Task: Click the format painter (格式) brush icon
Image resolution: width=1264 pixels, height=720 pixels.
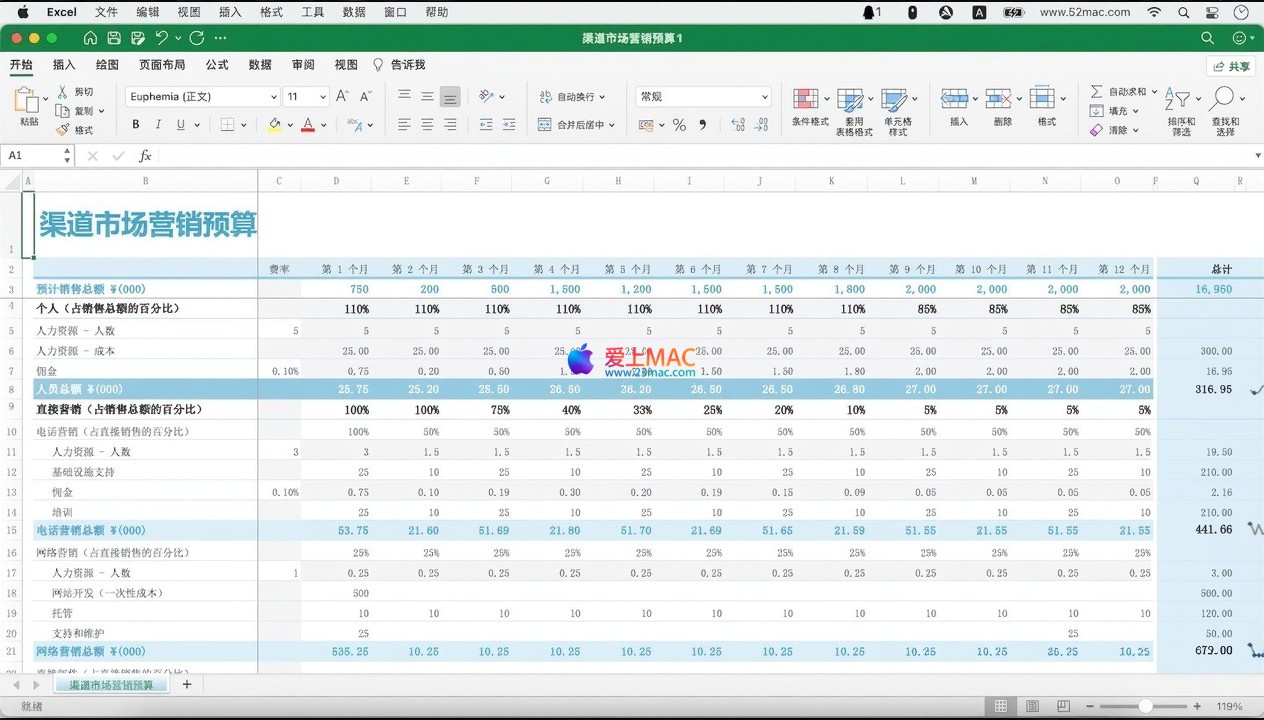Action: coord(63,130)
